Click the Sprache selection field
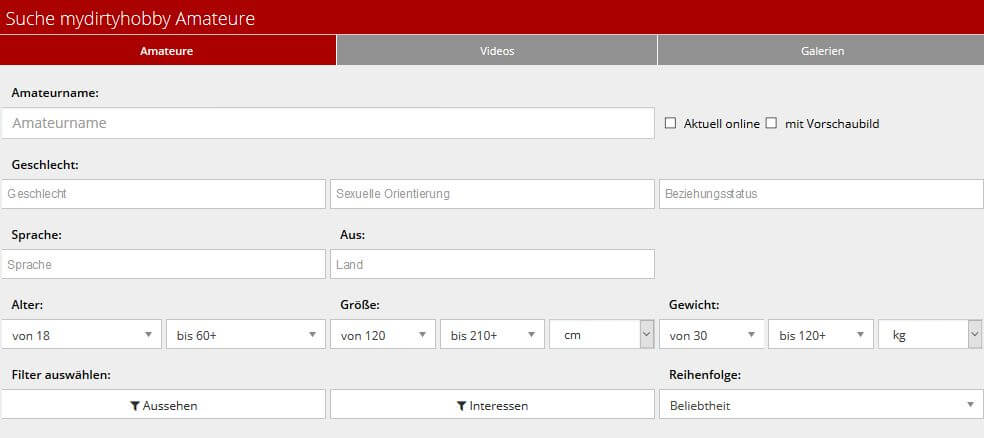The width and height of the screenshot is (984, 438). coord(164,264)
